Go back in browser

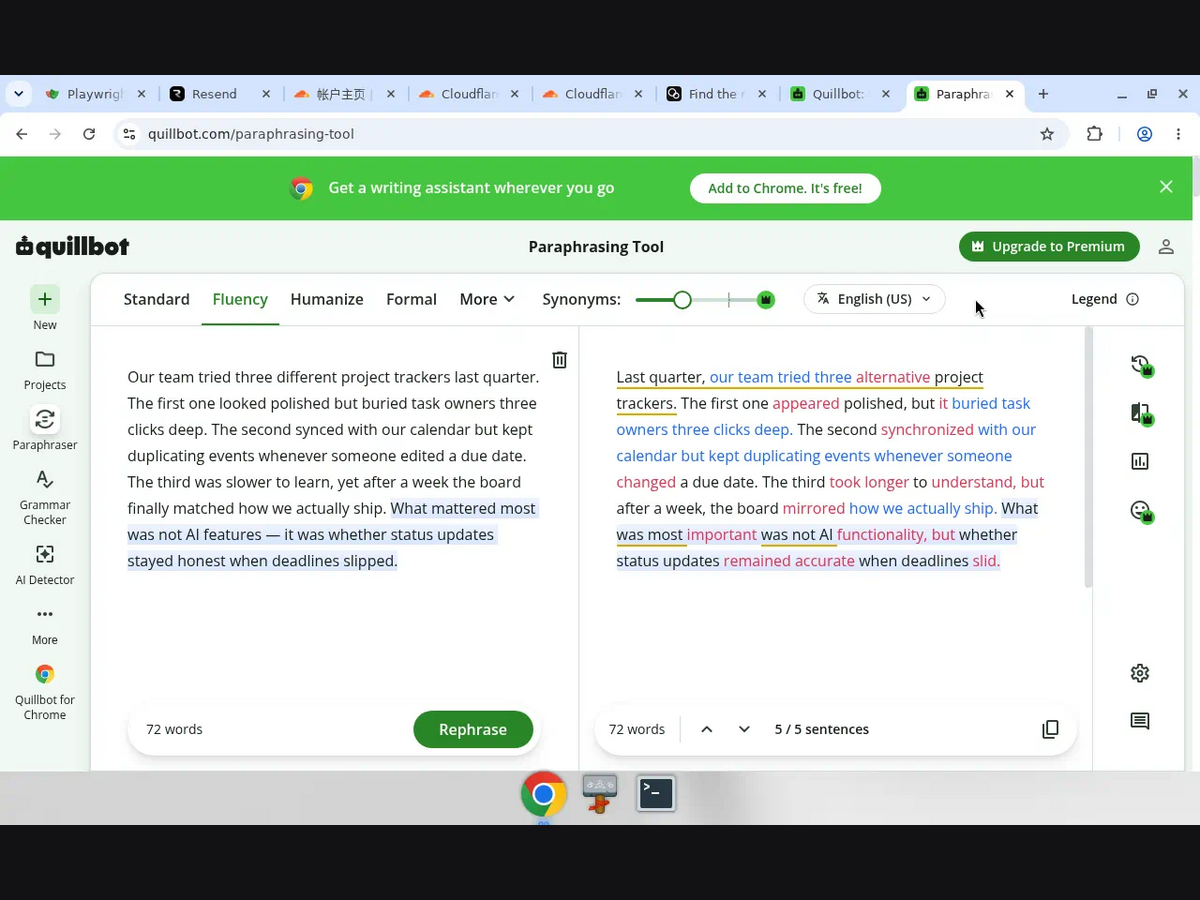click(22, 134)
